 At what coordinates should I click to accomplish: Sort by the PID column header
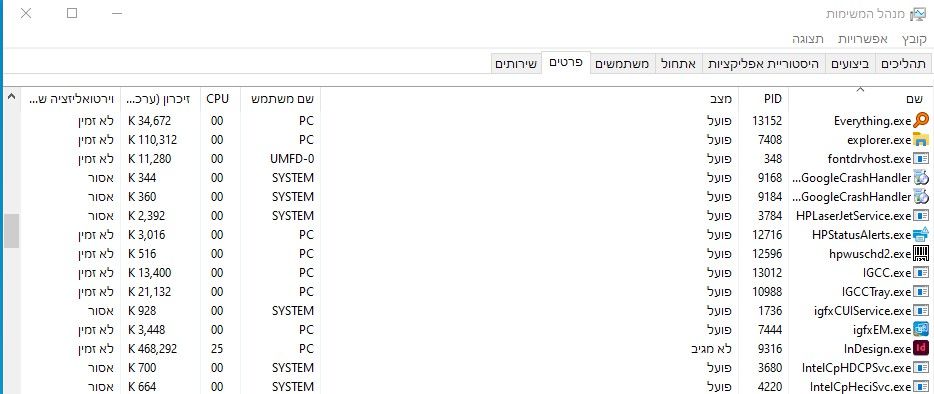point(765,98)
